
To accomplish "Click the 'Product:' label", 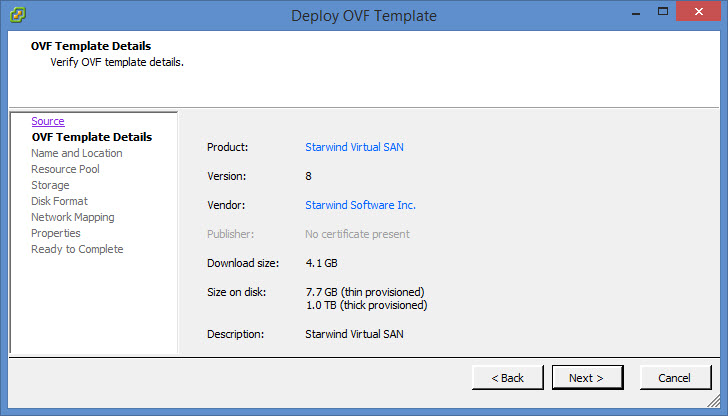I will (x=228, y=147).
